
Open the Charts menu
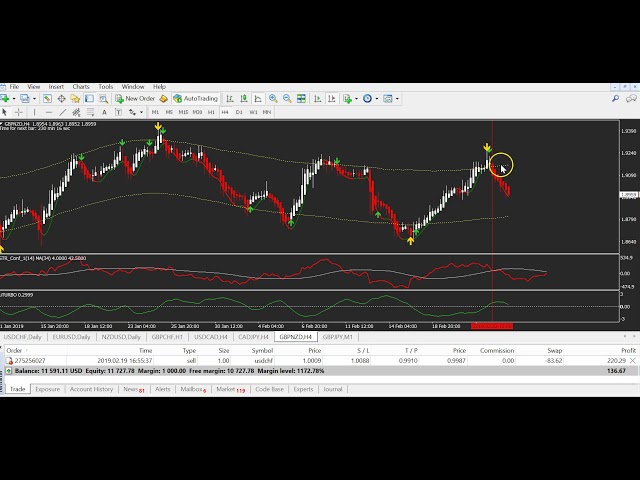[x=81, y=87]
